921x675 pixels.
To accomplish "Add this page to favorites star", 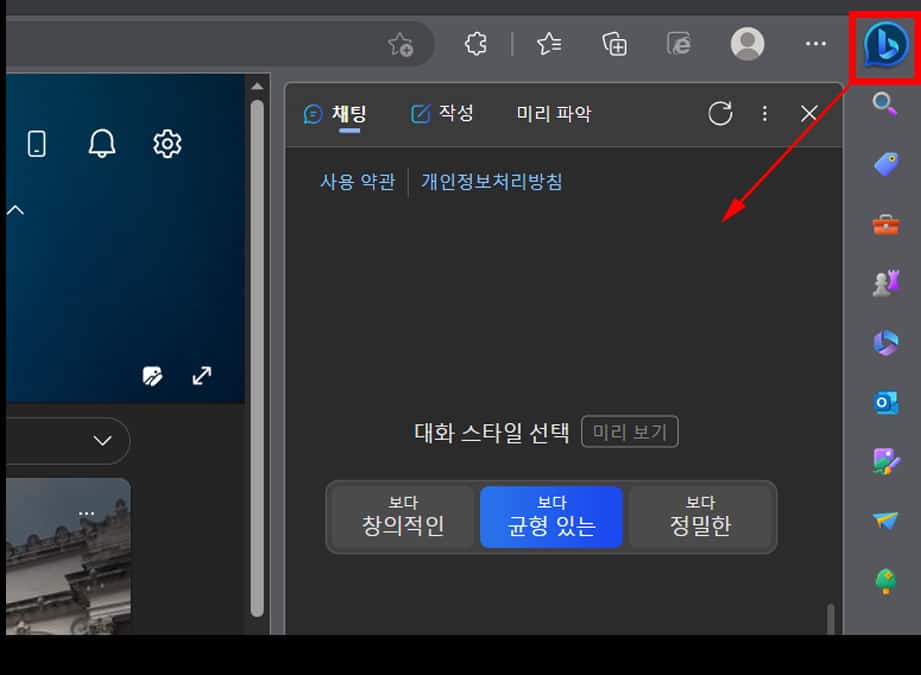I will pyautogui.click(x=401, y=44).
